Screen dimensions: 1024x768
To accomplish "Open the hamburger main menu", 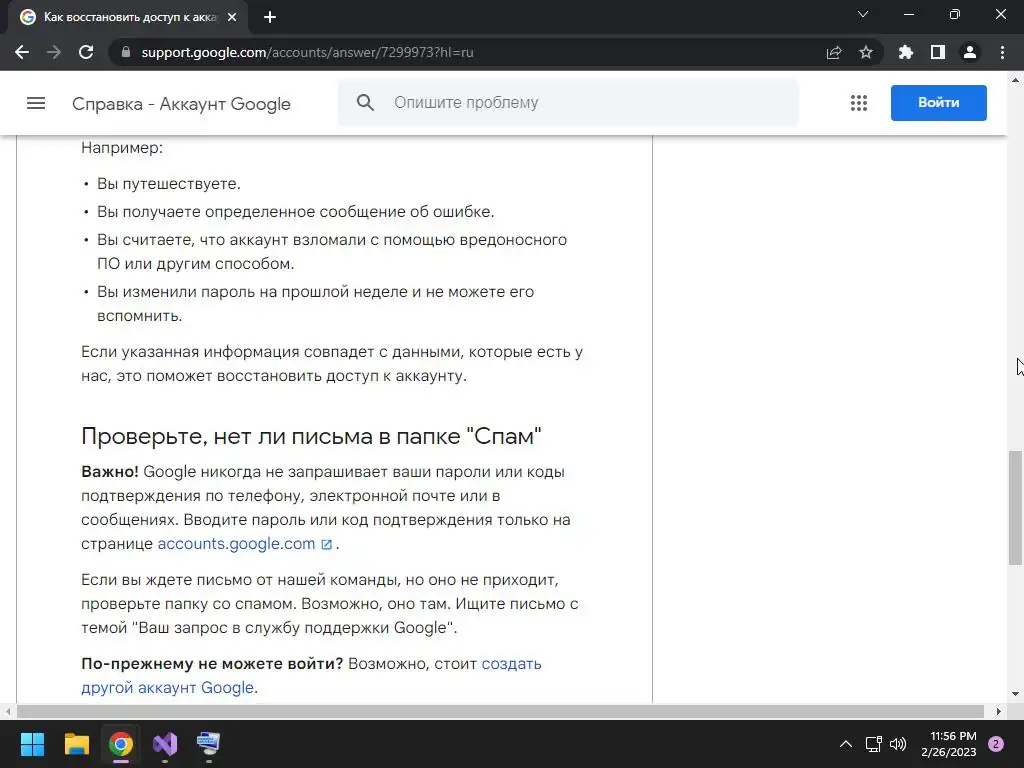I will pyautogui.click(x=36, y=103).
